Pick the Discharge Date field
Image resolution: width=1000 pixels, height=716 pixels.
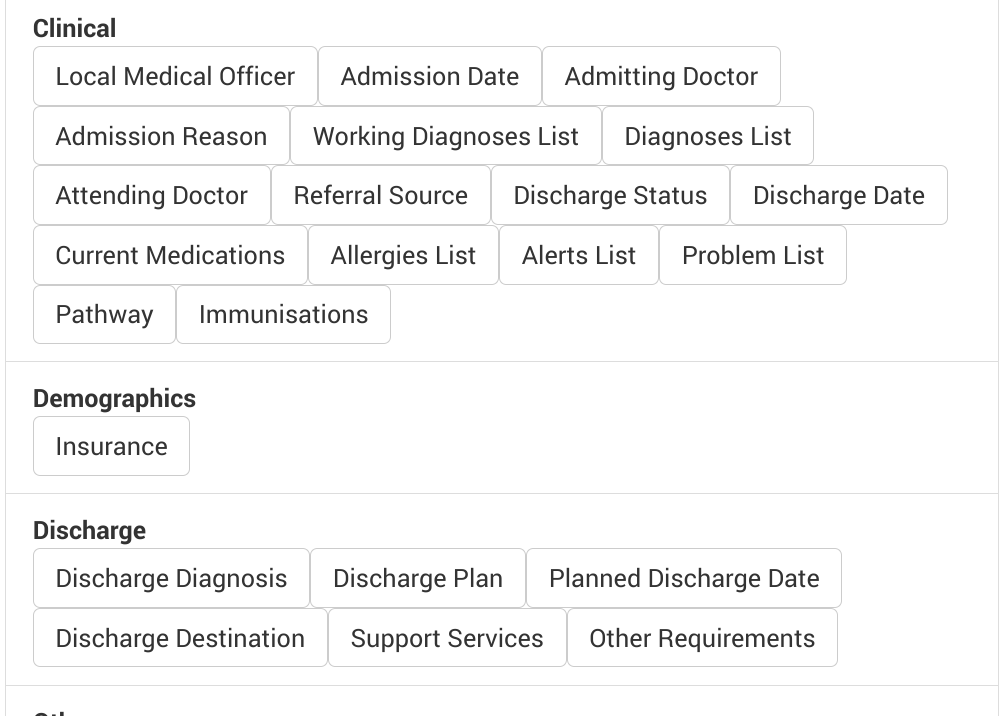click(838, 195)
